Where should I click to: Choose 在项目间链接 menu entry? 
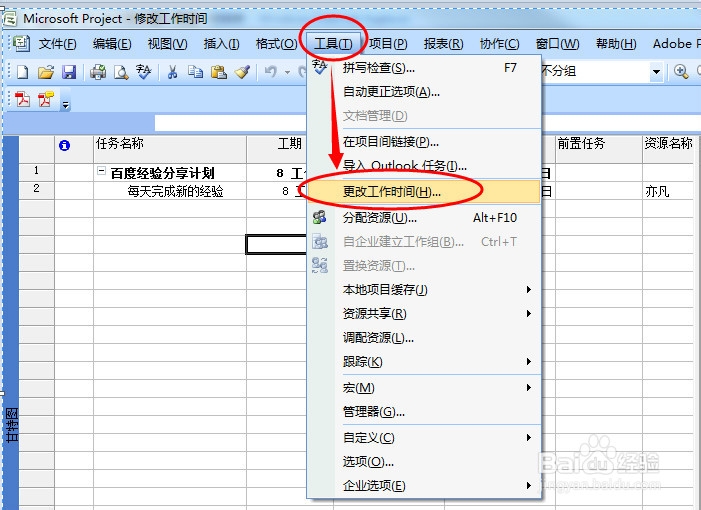coord(424,142)
